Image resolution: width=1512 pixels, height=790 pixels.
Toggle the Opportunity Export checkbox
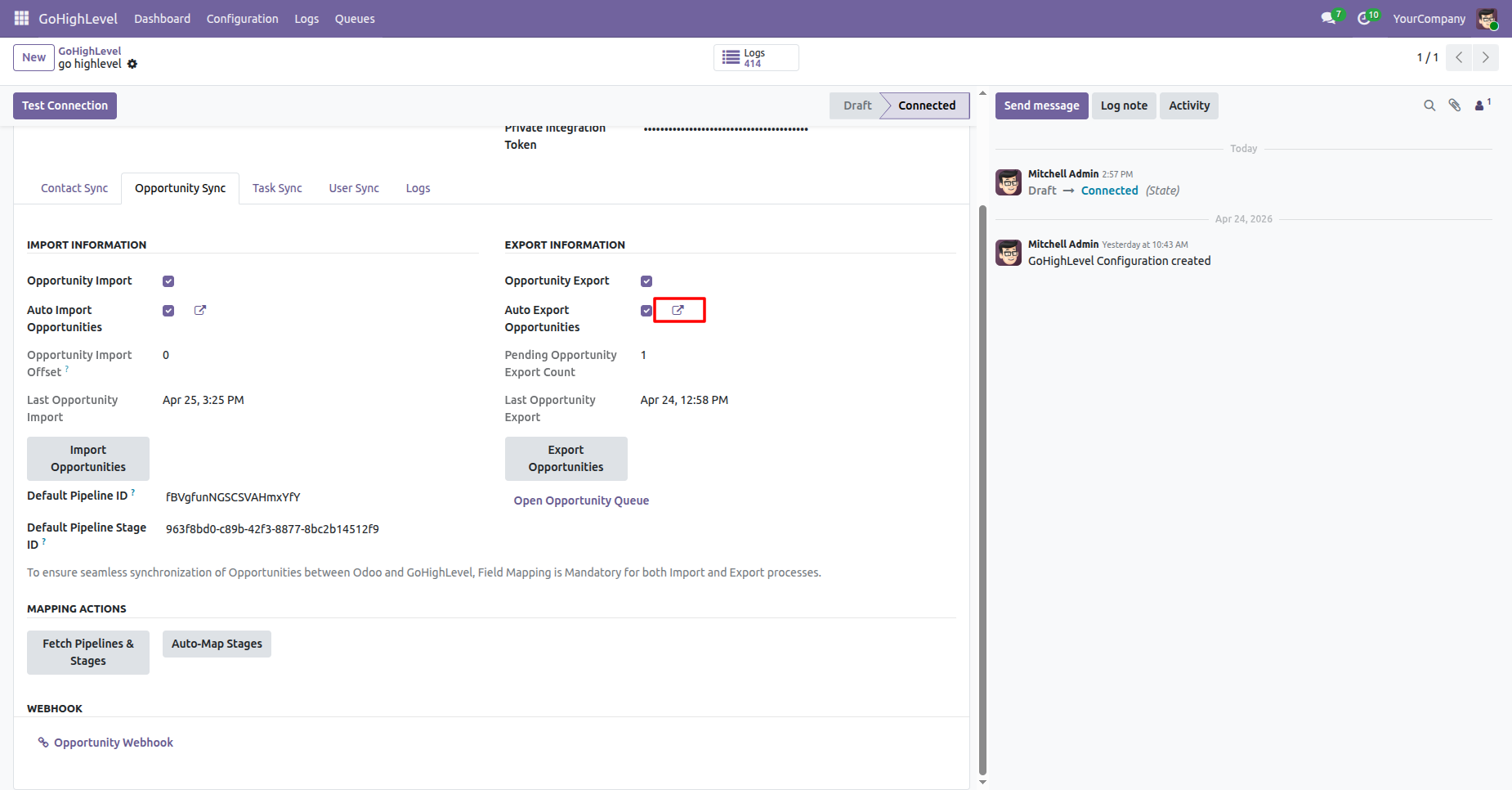646,281
